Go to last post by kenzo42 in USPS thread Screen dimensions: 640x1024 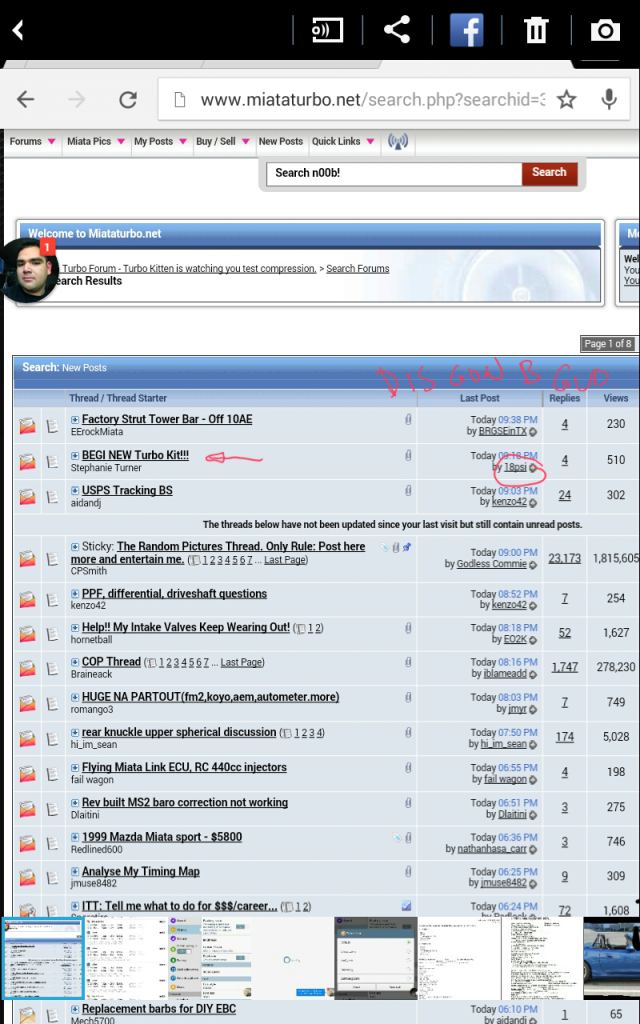pyautogui.click(x=533, y=502)
